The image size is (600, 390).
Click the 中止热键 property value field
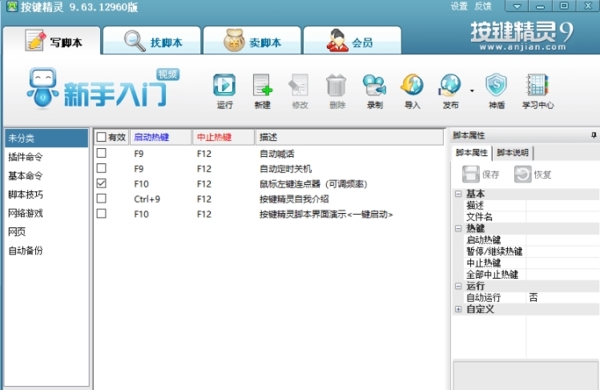[562, 263]
